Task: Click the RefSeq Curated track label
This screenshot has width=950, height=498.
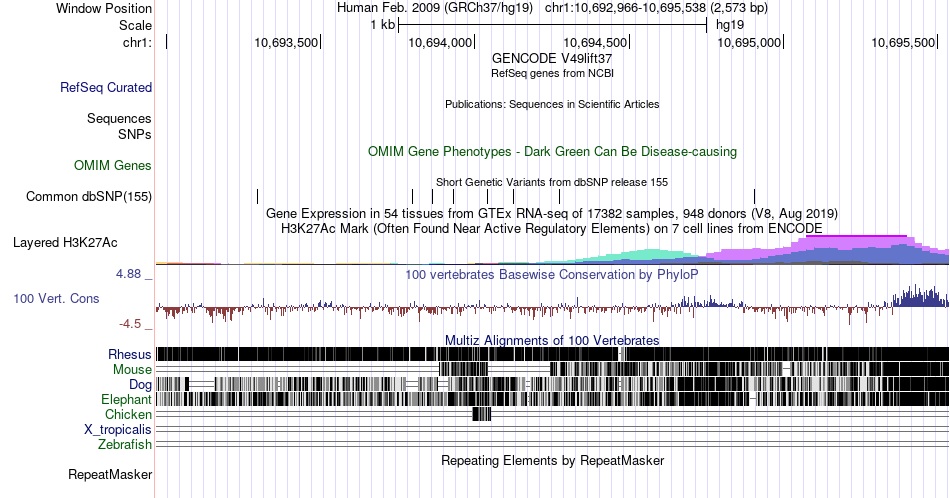Action: click(x=106, y=87)
